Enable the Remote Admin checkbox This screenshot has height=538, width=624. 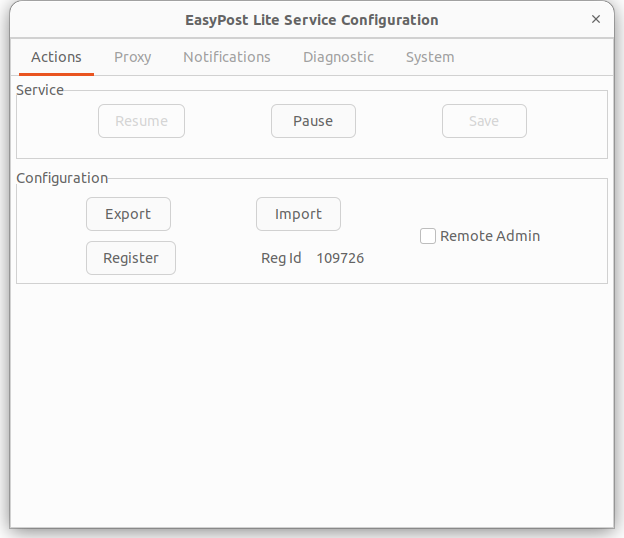(428, 236)
